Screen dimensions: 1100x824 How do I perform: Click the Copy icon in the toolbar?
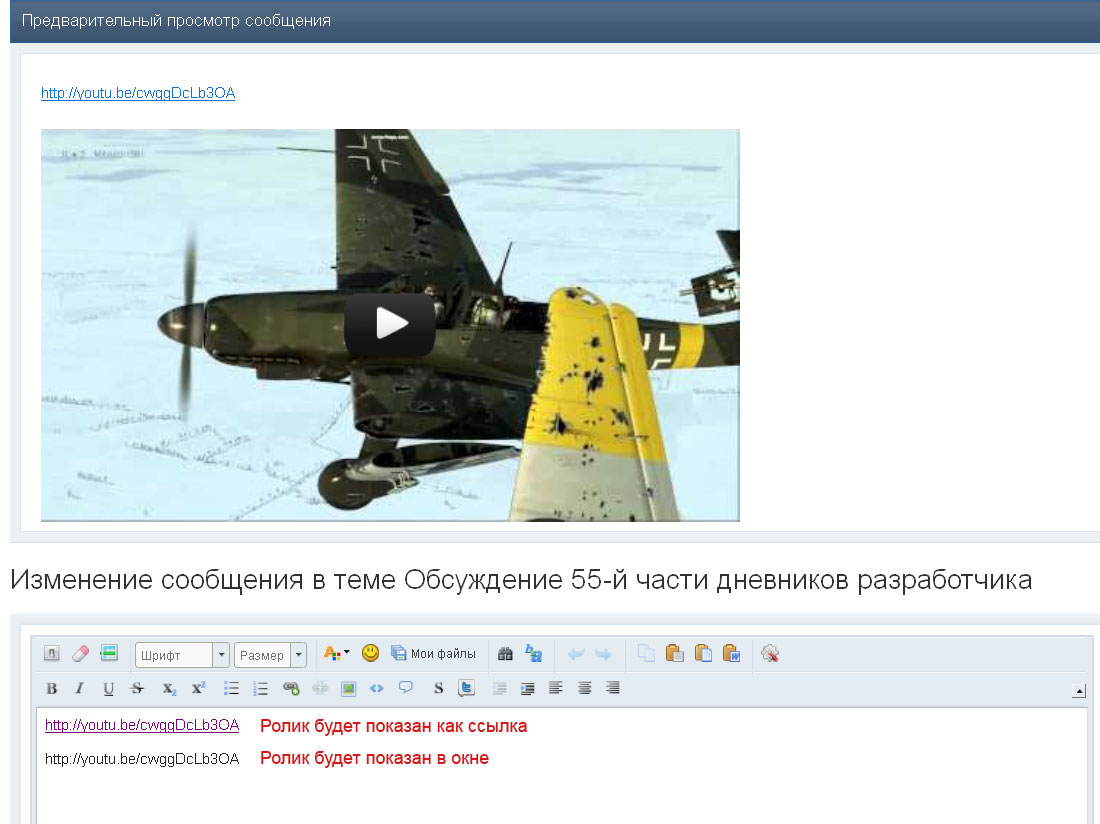[646, 654]
